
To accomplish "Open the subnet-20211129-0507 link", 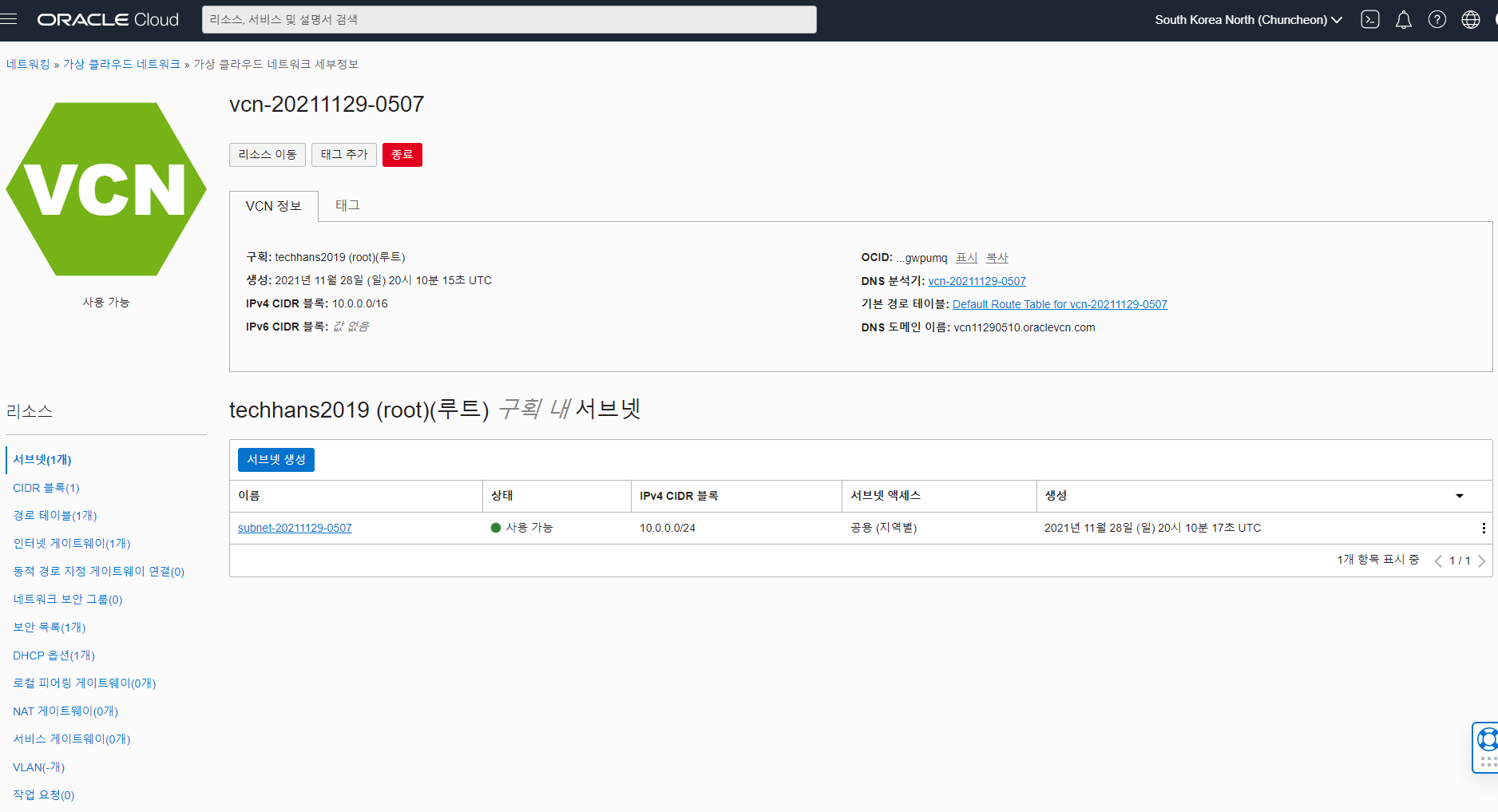I will [x=295, y=528].
